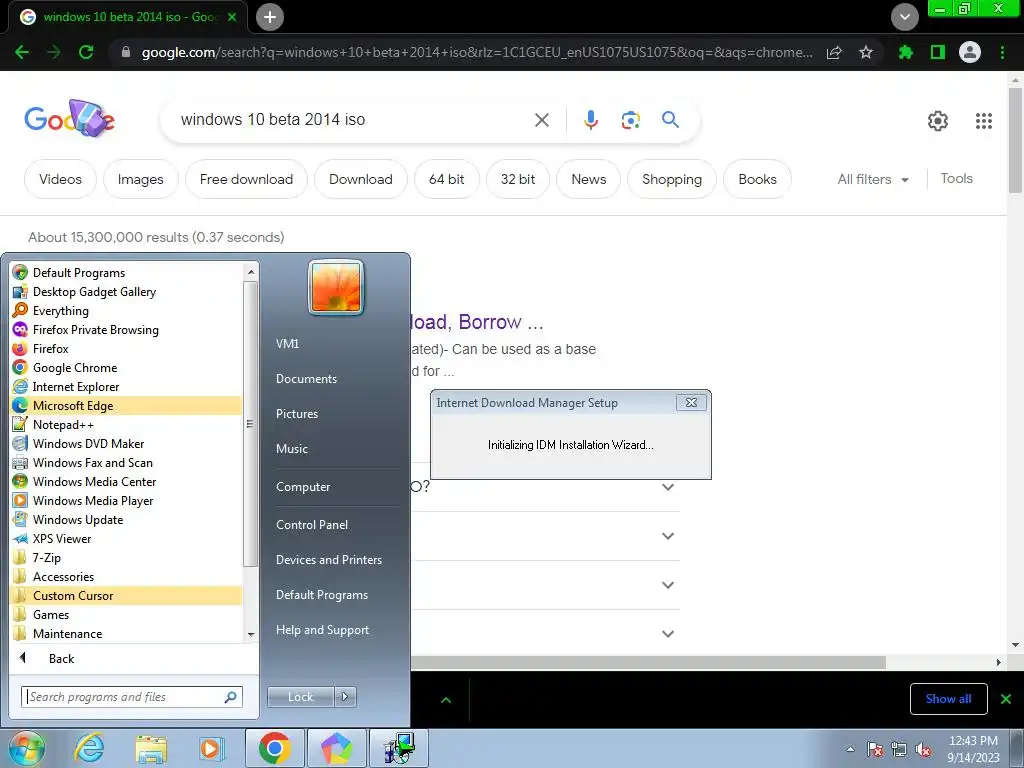Screen dimensions: 1024x768
Task: Click Show all in the downloads bar
Action: (948, 699)
